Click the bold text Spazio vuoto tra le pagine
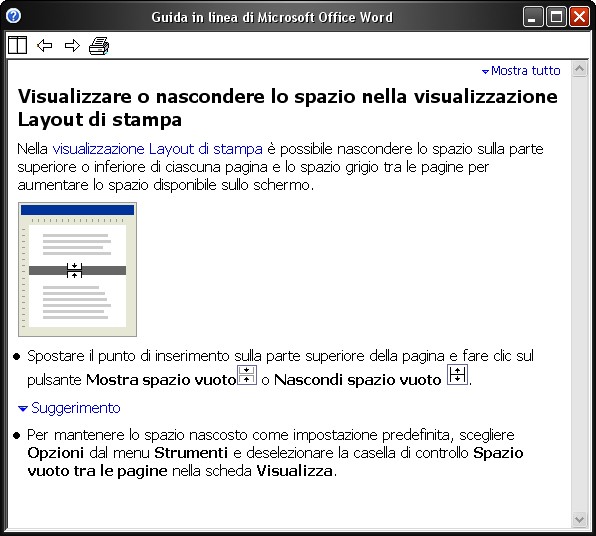The height and width of the screenshot is (536, 596). coord(275,462)
